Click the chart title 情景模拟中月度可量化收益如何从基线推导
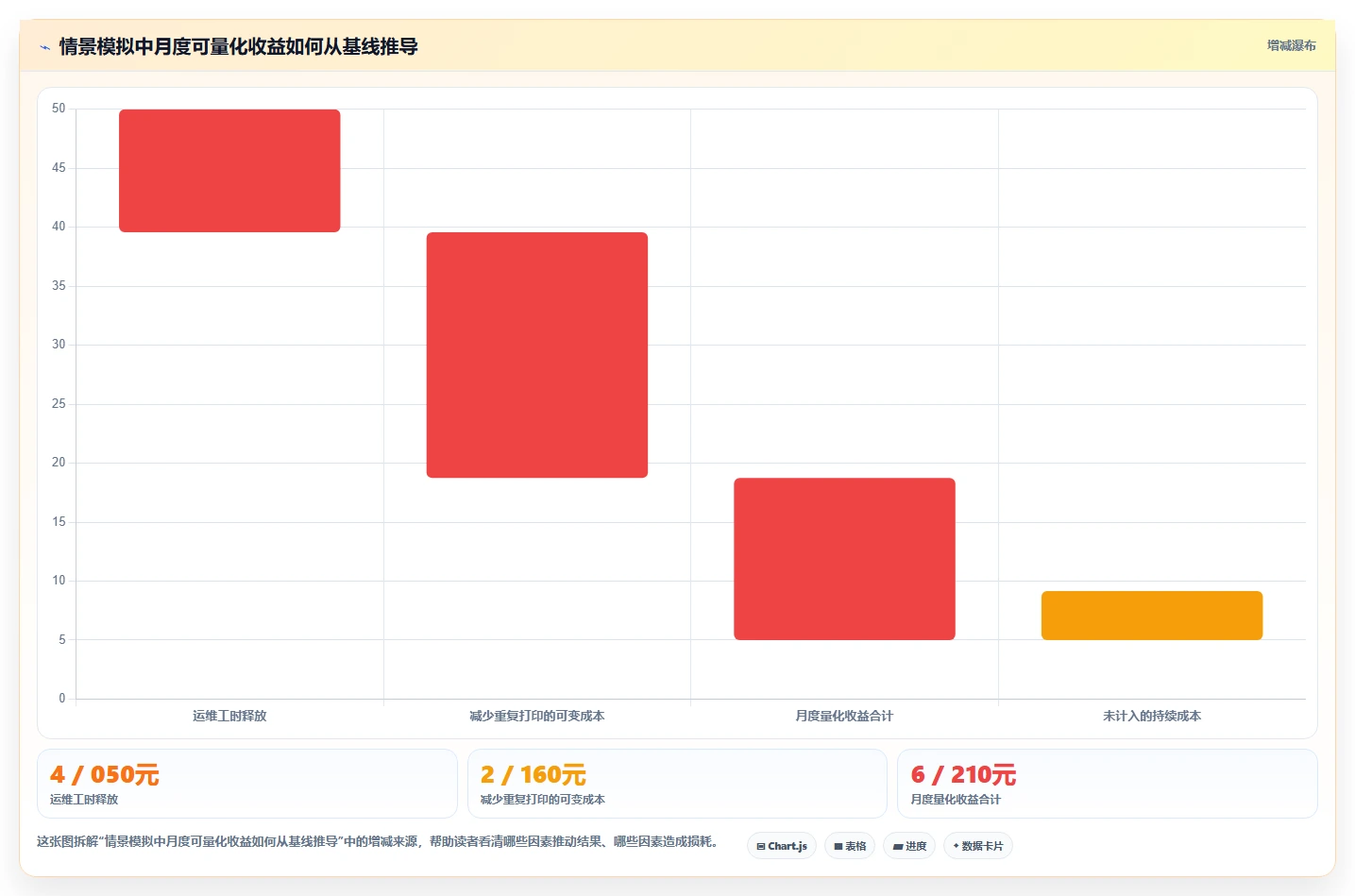Image resolution: width=1355 pixels, height=896 pixels. pos(239,46)
